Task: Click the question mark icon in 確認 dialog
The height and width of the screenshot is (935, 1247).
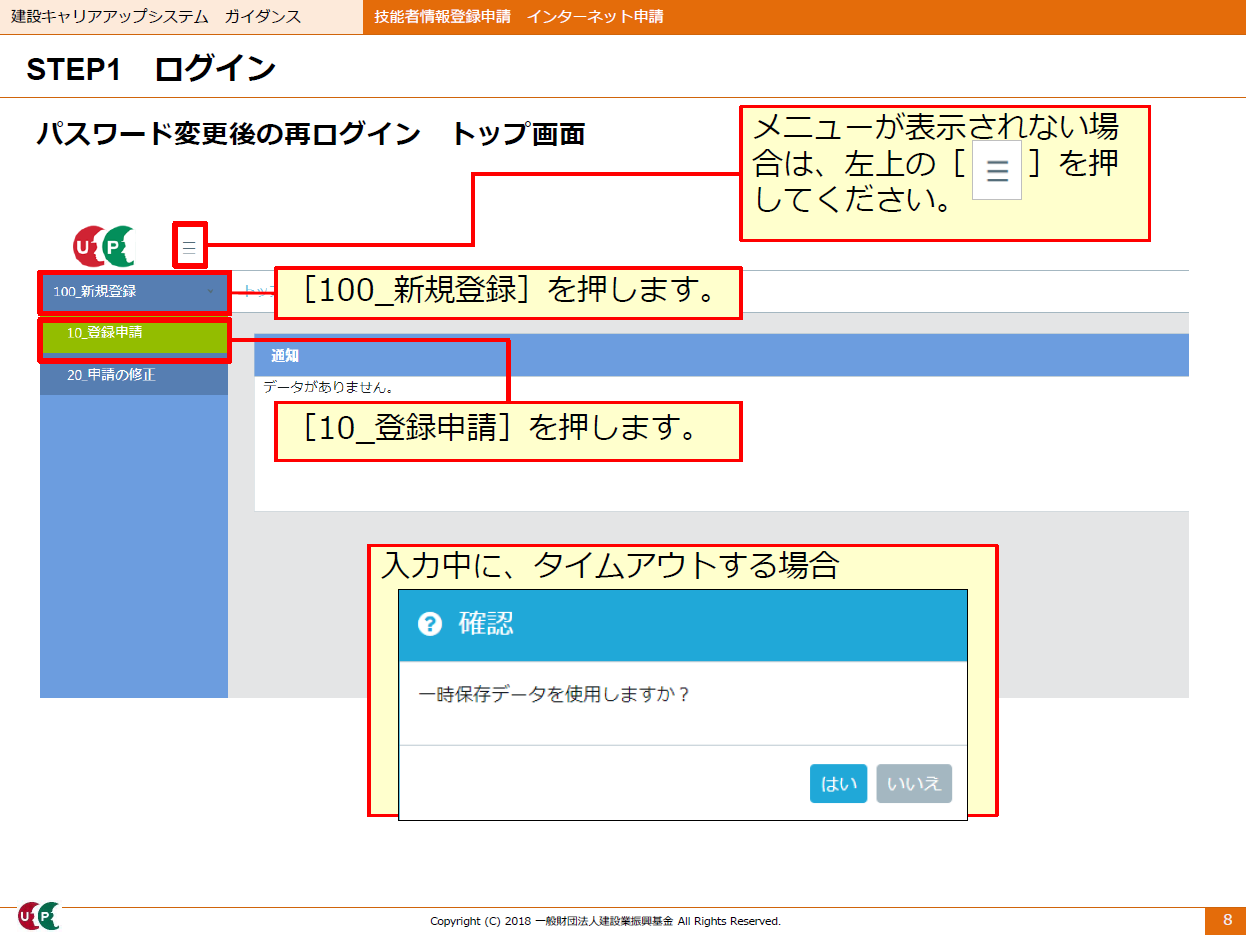Action: point(430,625)
